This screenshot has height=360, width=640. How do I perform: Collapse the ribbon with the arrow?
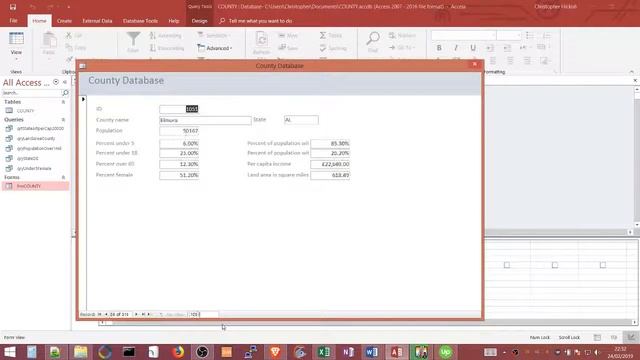click(x=631, y=72)
